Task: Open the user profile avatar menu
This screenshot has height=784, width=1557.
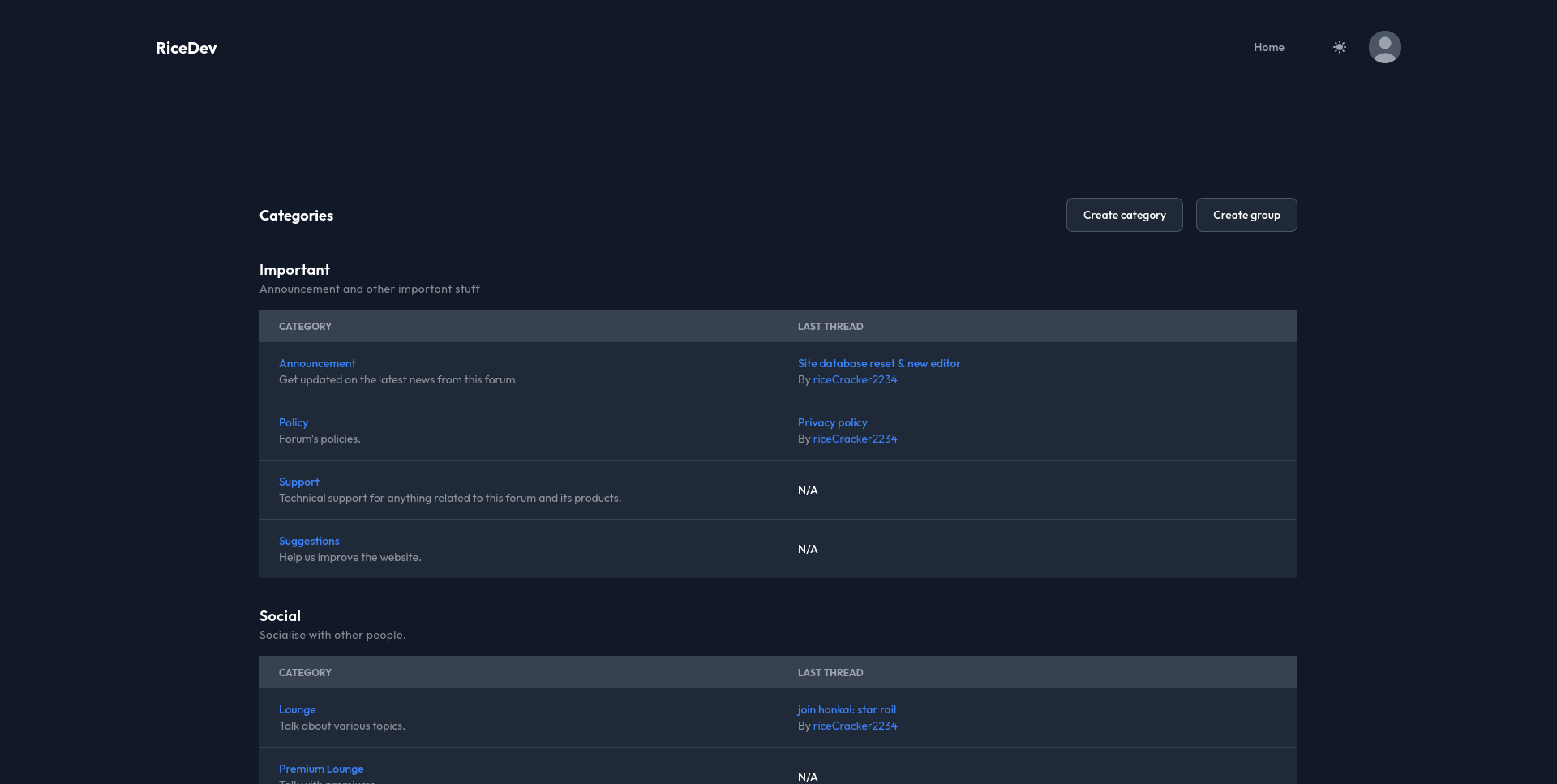Action: 1385,47
